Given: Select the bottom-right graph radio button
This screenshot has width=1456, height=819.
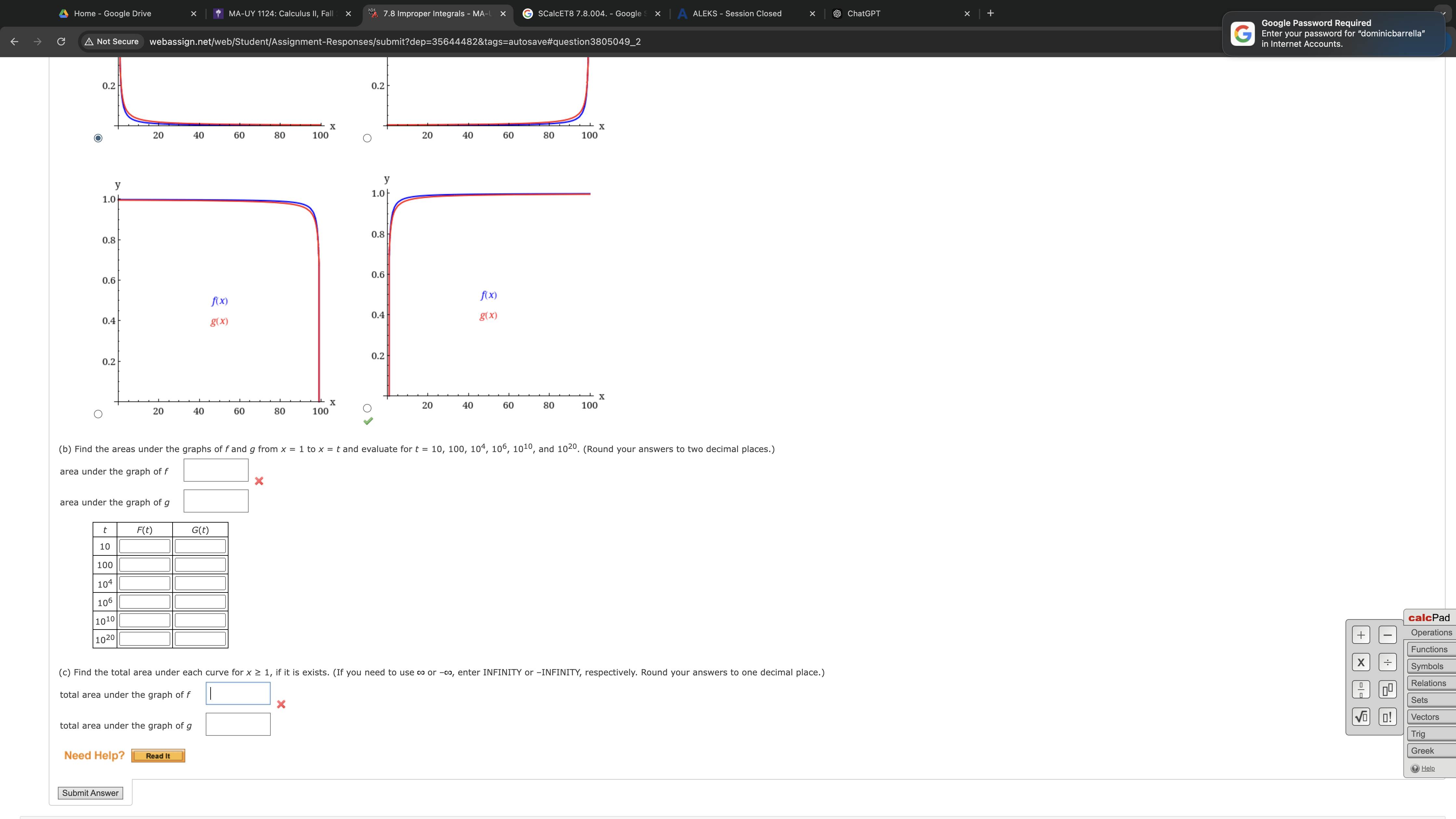Looking at the screenshot, I should point(367,408).
